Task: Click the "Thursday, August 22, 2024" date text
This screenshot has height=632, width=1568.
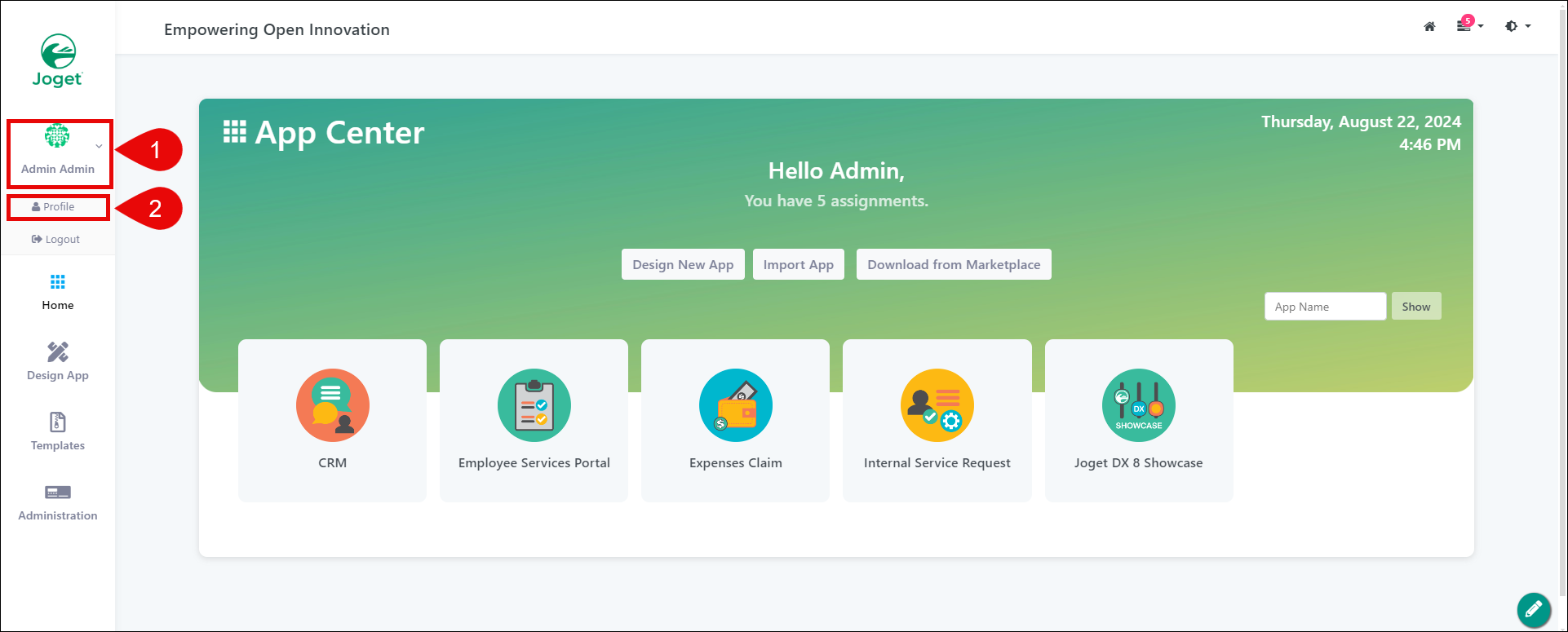Action: pos(1361,122)
